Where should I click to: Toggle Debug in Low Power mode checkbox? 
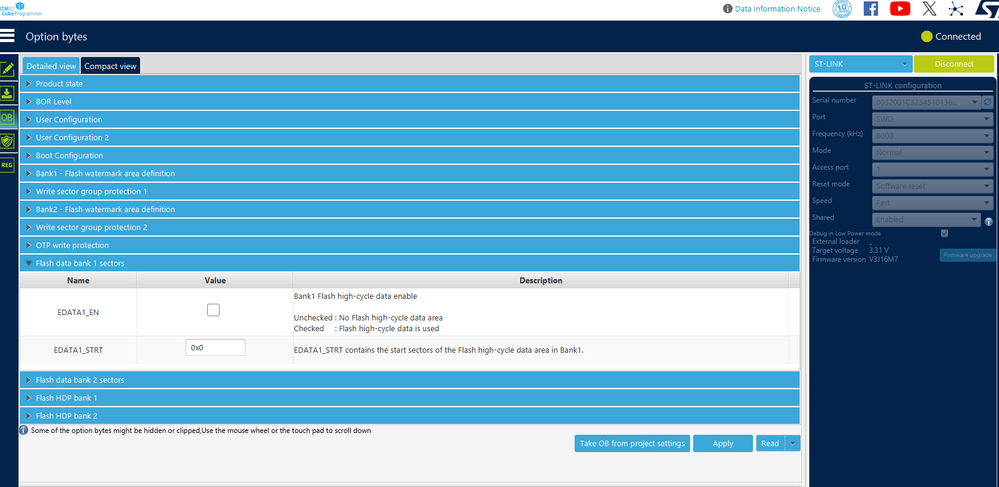[x=944, y=233]
